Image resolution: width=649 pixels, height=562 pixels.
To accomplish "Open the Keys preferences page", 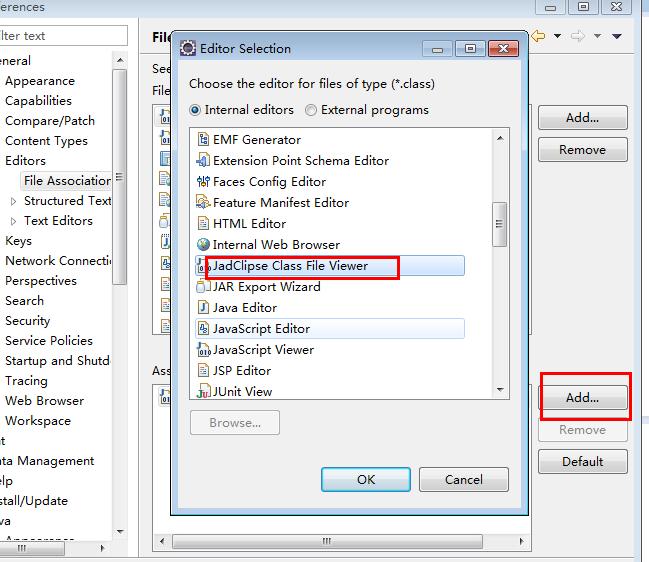I will click(18, 241).
